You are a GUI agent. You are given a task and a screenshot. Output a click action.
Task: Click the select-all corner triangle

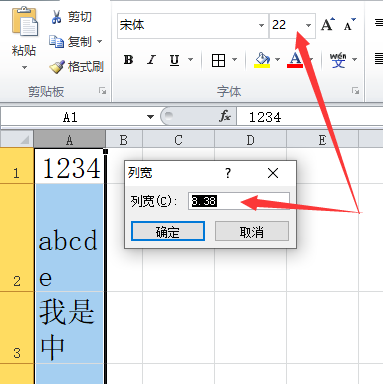17,139
